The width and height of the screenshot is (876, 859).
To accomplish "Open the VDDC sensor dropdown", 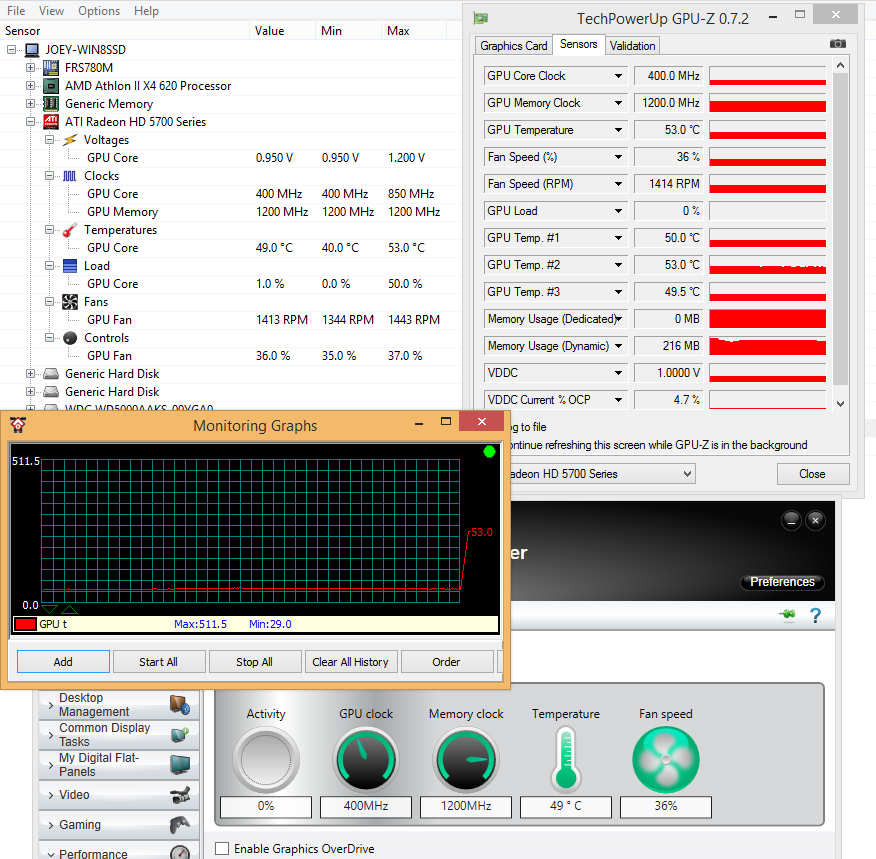I will click(x=618, y=373).
